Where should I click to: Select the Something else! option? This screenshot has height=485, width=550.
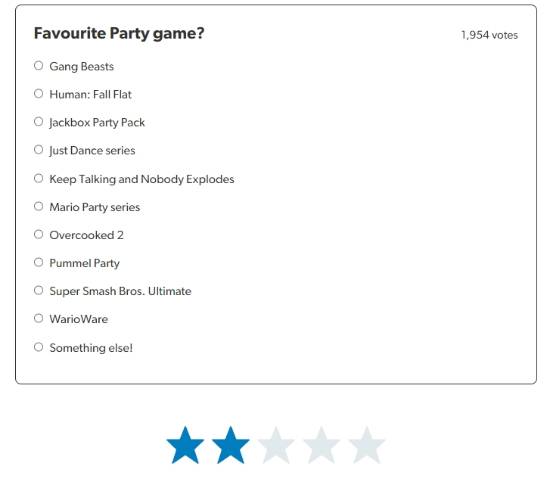pyautogui.click(x=39, y=347)
